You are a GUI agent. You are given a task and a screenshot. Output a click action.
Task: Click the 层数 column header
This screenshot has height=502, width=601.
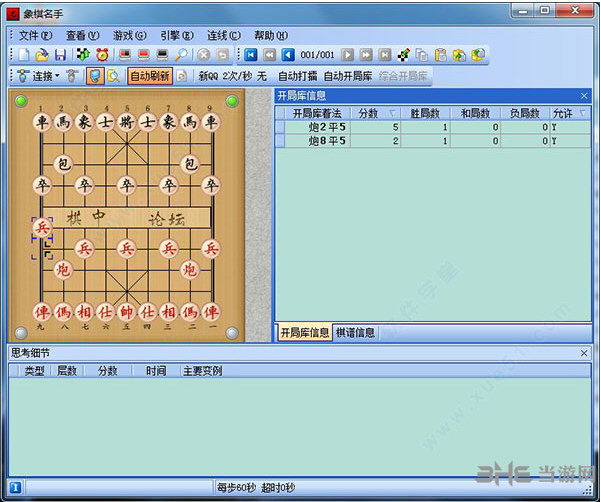point(67,371)
